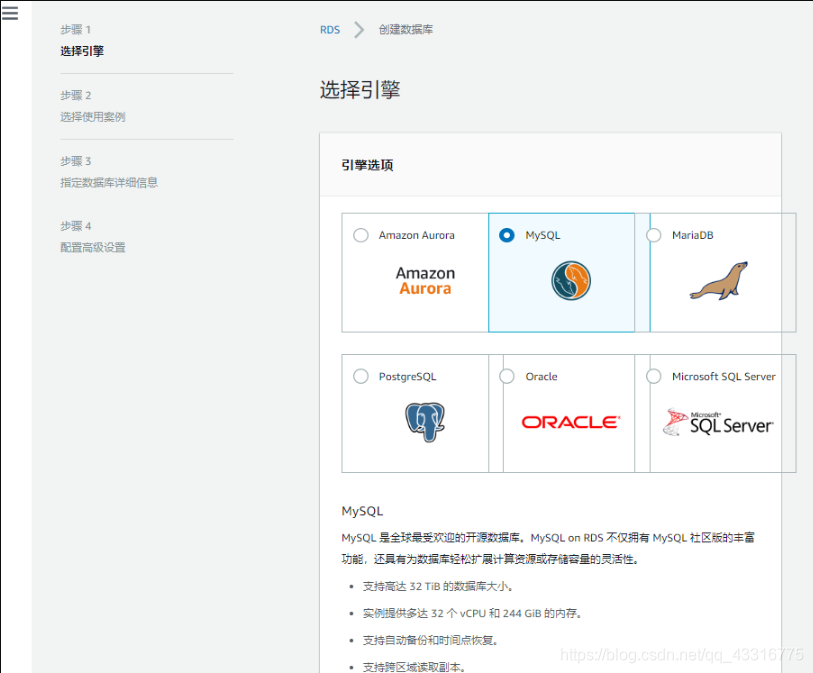Go to step 4 配置高级设置
813x673 pixels.
click(93, 247)
